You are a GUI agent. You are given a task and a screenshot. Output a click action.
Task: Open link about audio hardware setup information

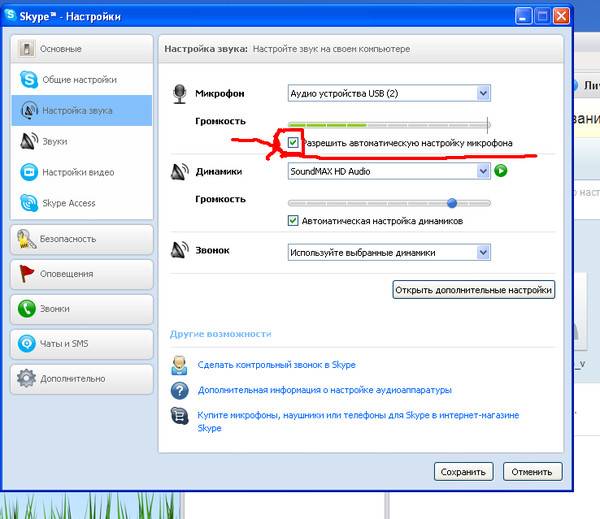(324, 390)
